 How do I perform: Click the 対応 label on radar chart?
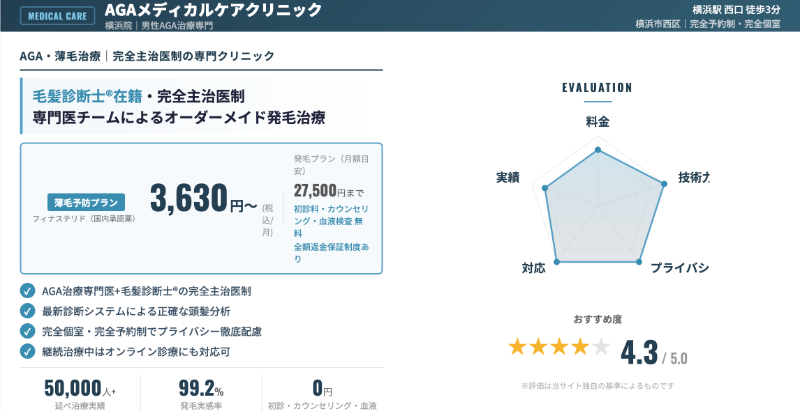[x=533, y=268]
